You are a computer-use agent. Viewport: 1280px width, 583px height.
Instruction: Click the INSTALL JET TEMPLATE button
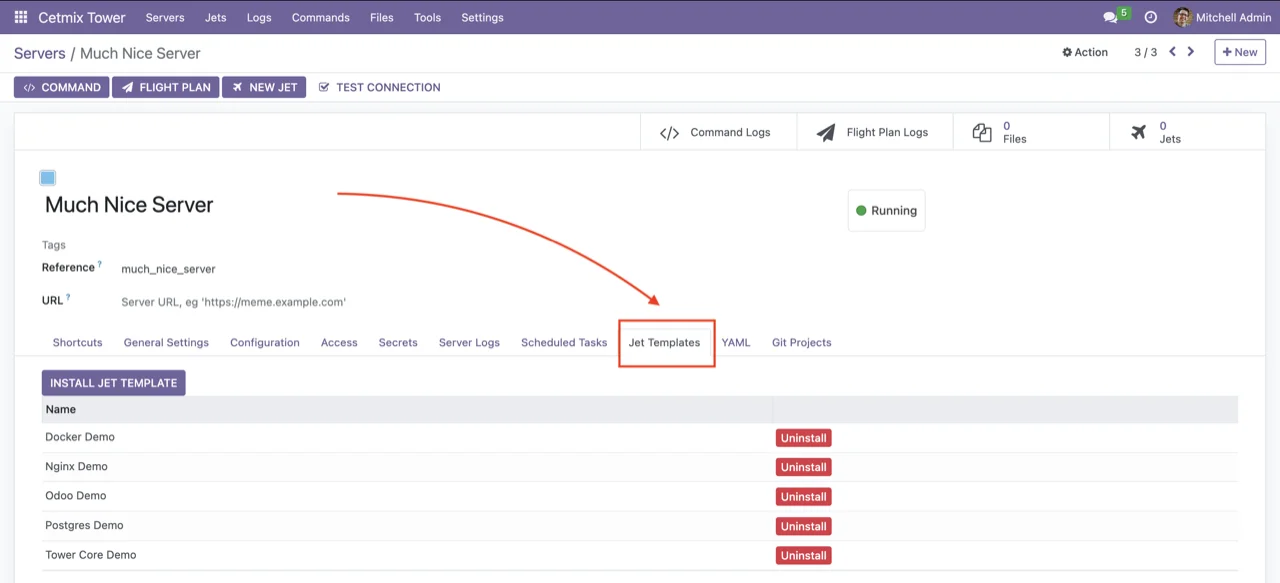(x=113, y=382)
